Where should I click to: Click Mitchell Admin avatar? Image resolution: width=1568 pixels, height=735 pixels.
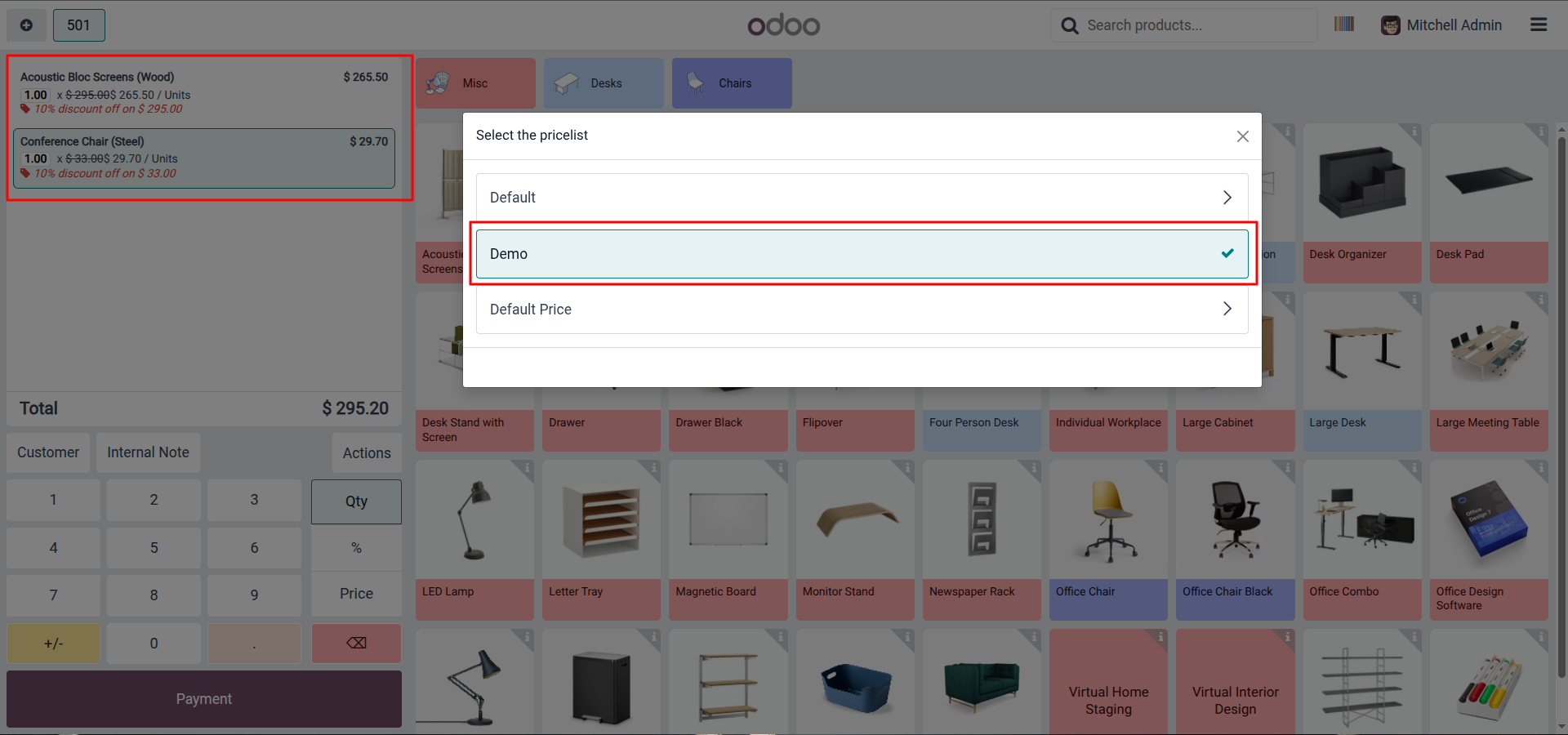(1390, 25)
